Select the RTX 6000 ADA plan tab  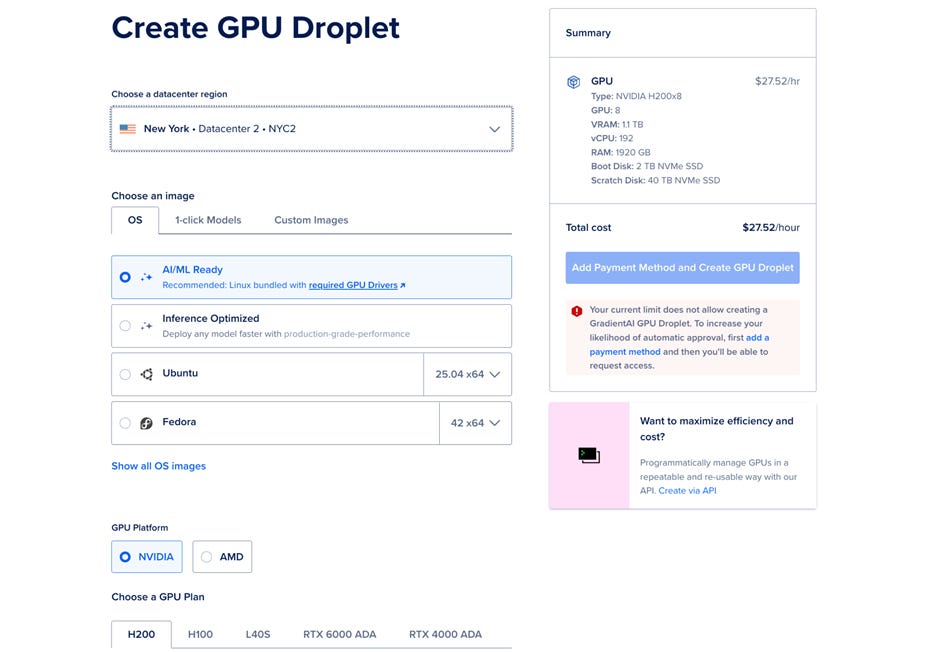339,634
